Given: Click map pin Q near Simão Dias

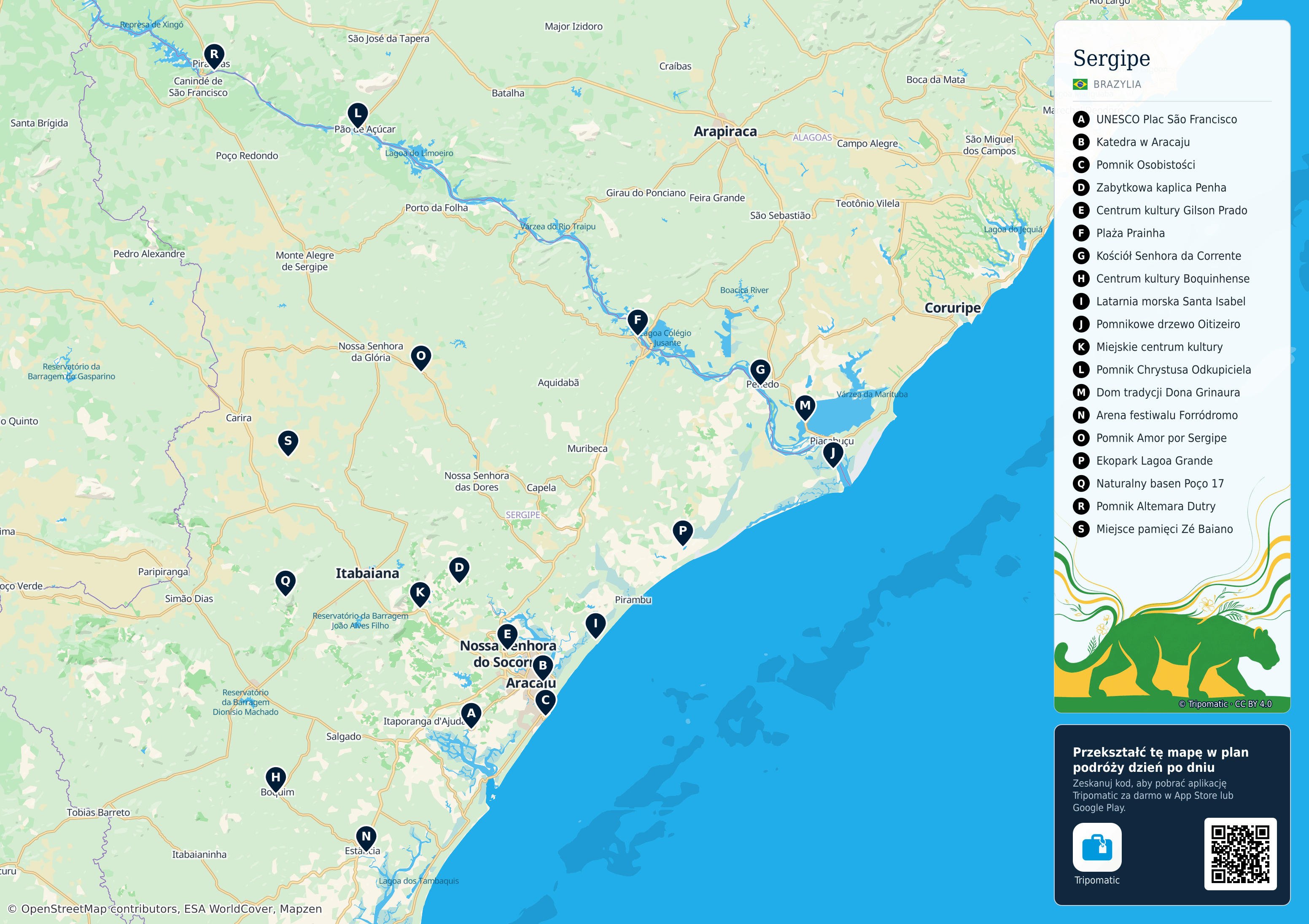Looking at the screenshot, I should click(x=285, y=583).
